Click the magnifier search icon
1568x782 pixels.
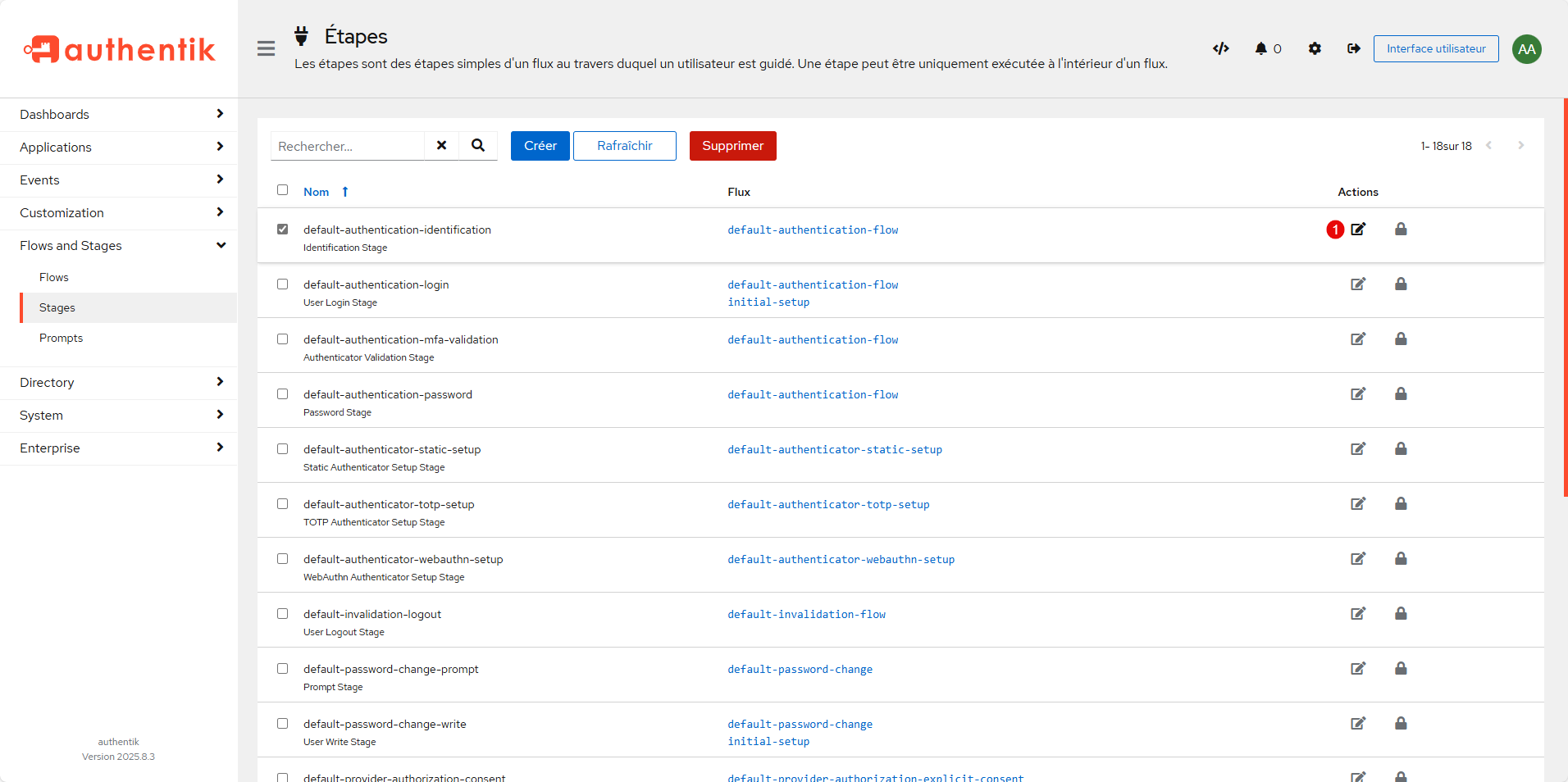pyautogui.click(x=478, y=145)
